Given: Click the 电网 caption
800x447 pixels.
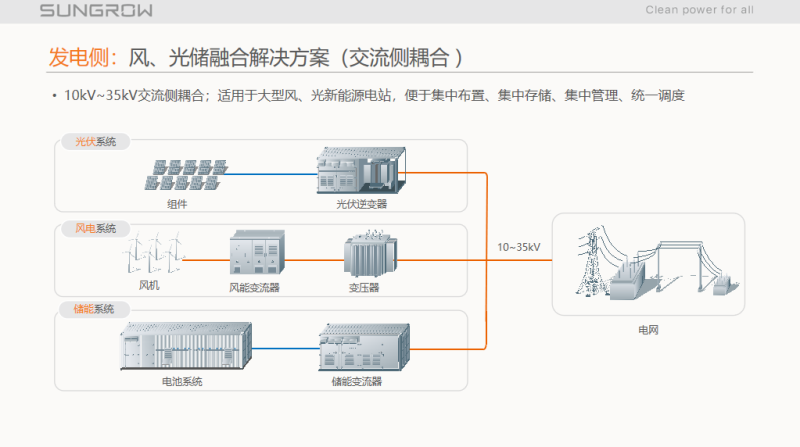Looking at the screenshot, I should 648,330.
